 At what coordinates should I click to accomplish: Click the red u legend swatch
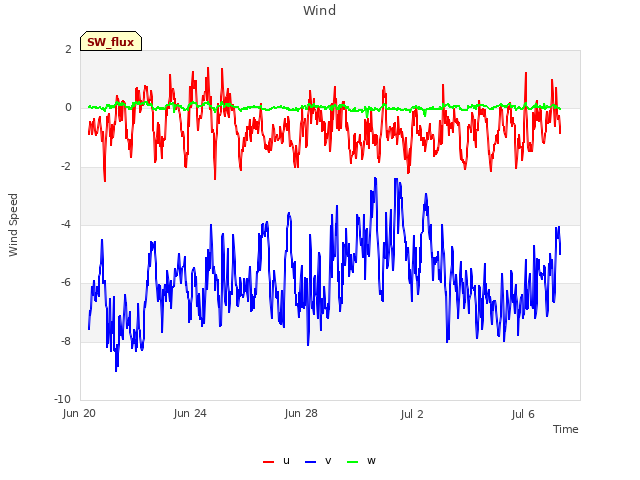coord(268,462)
